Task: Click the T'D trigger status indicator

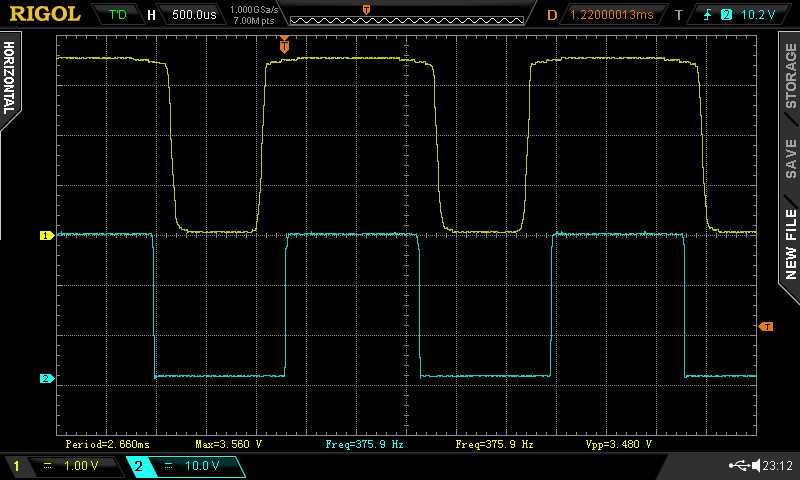Action: click(117, 14)
